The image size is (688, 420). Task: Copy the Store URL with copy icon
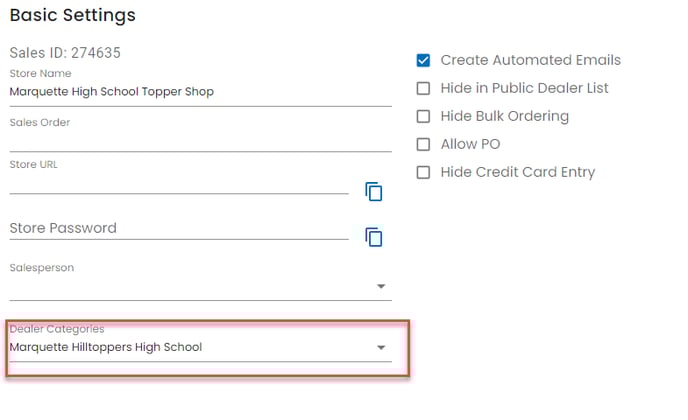click(374, 191)
